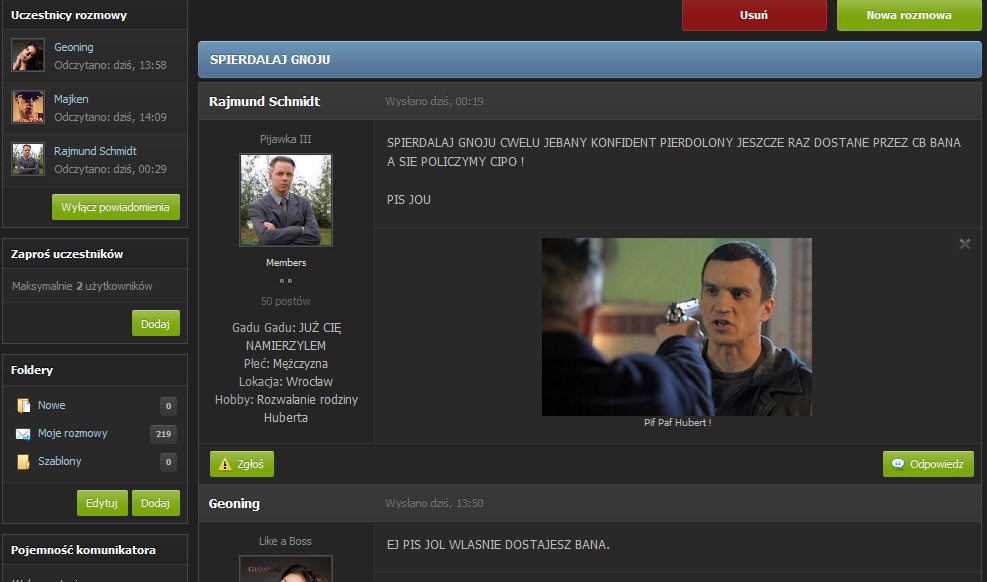The width and height of the screenshot is (987, 582).
Task: Click the SPIERDALAJ GNOJU conversation title bar
Action: pyautogui.click(x=590, y=60)
